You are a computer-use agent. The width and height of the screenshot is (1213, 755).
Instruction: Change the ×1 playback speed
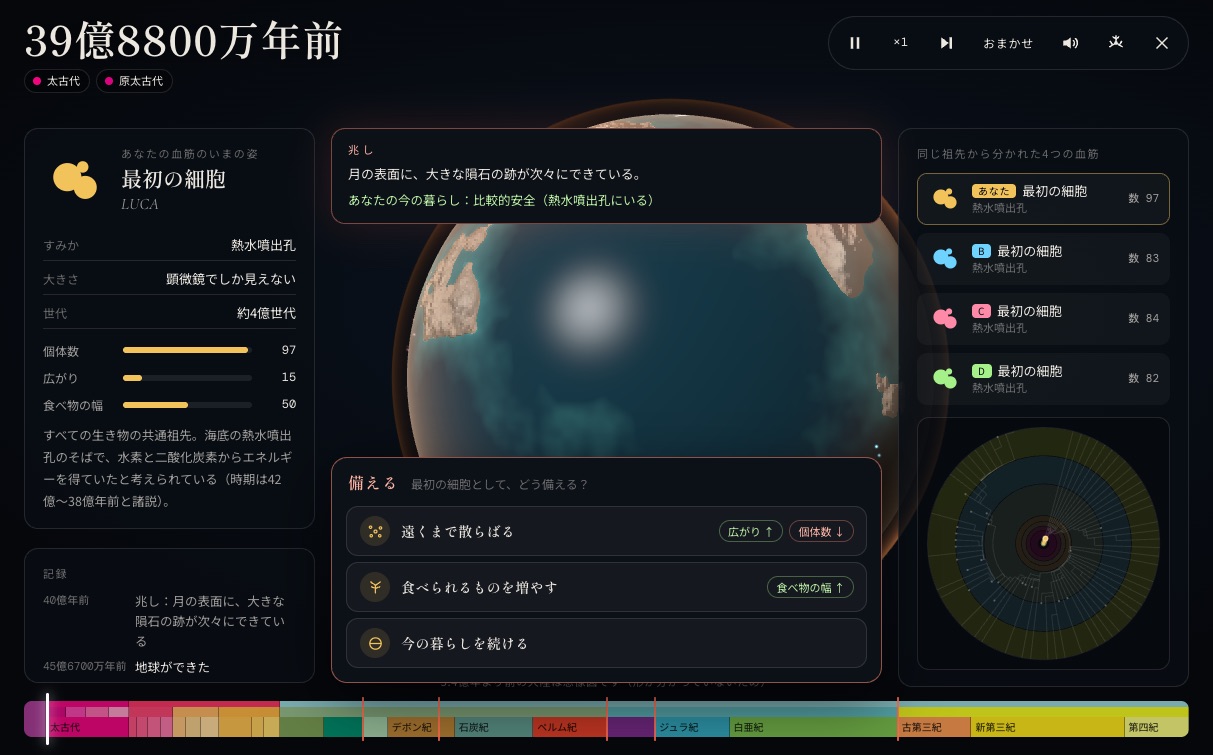900,43
